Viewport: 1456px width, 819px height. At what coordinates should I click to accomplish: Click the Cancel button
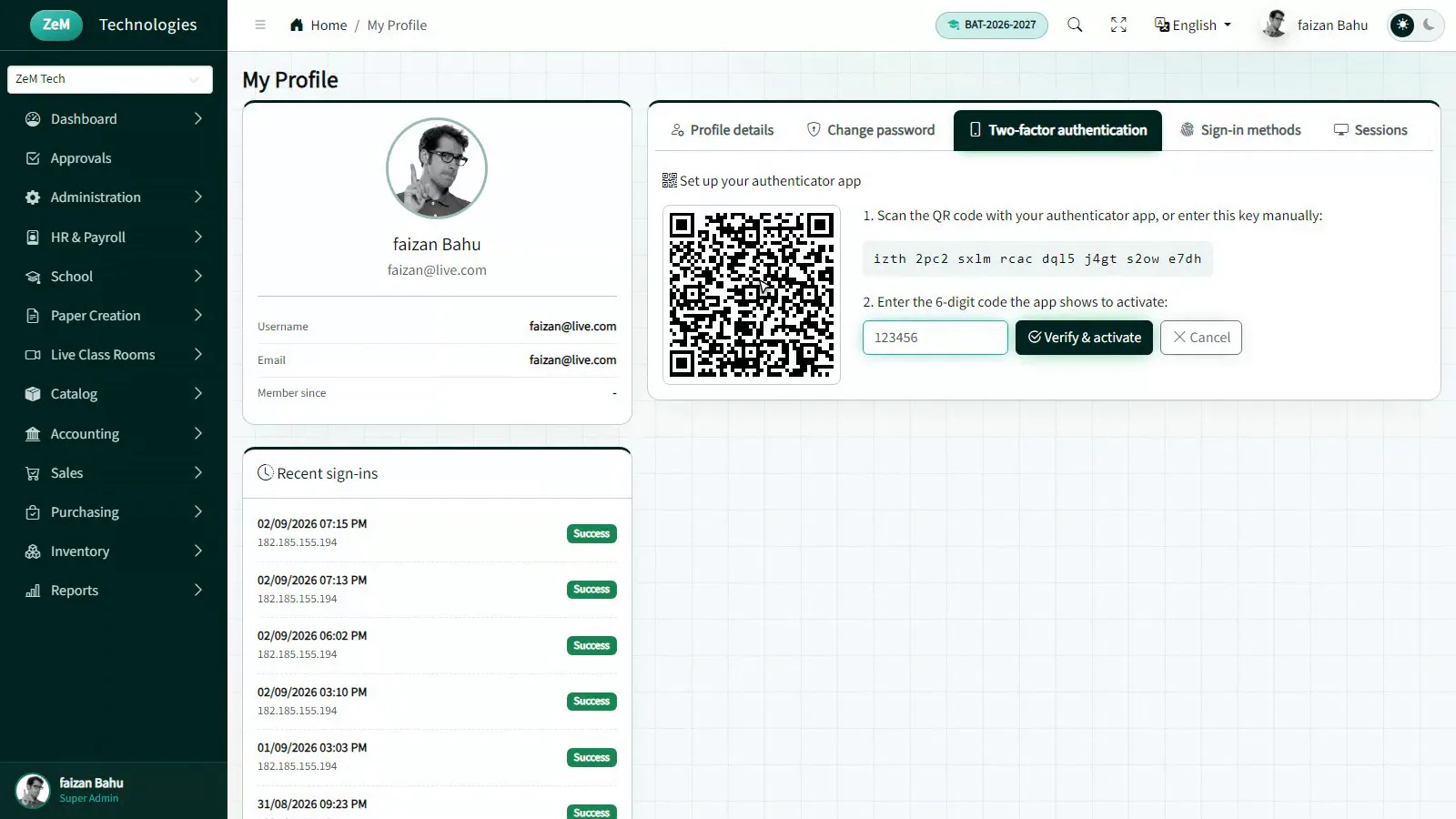(1201, 338)
